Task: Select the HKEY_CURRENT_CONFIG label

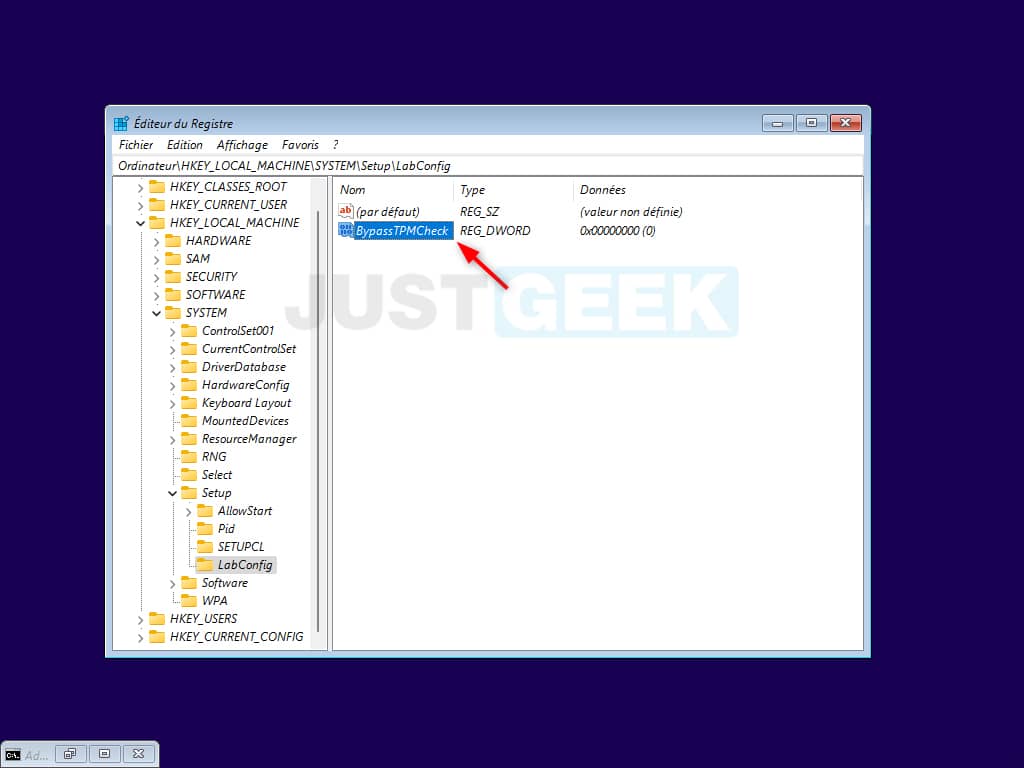Action: [236, 637]
